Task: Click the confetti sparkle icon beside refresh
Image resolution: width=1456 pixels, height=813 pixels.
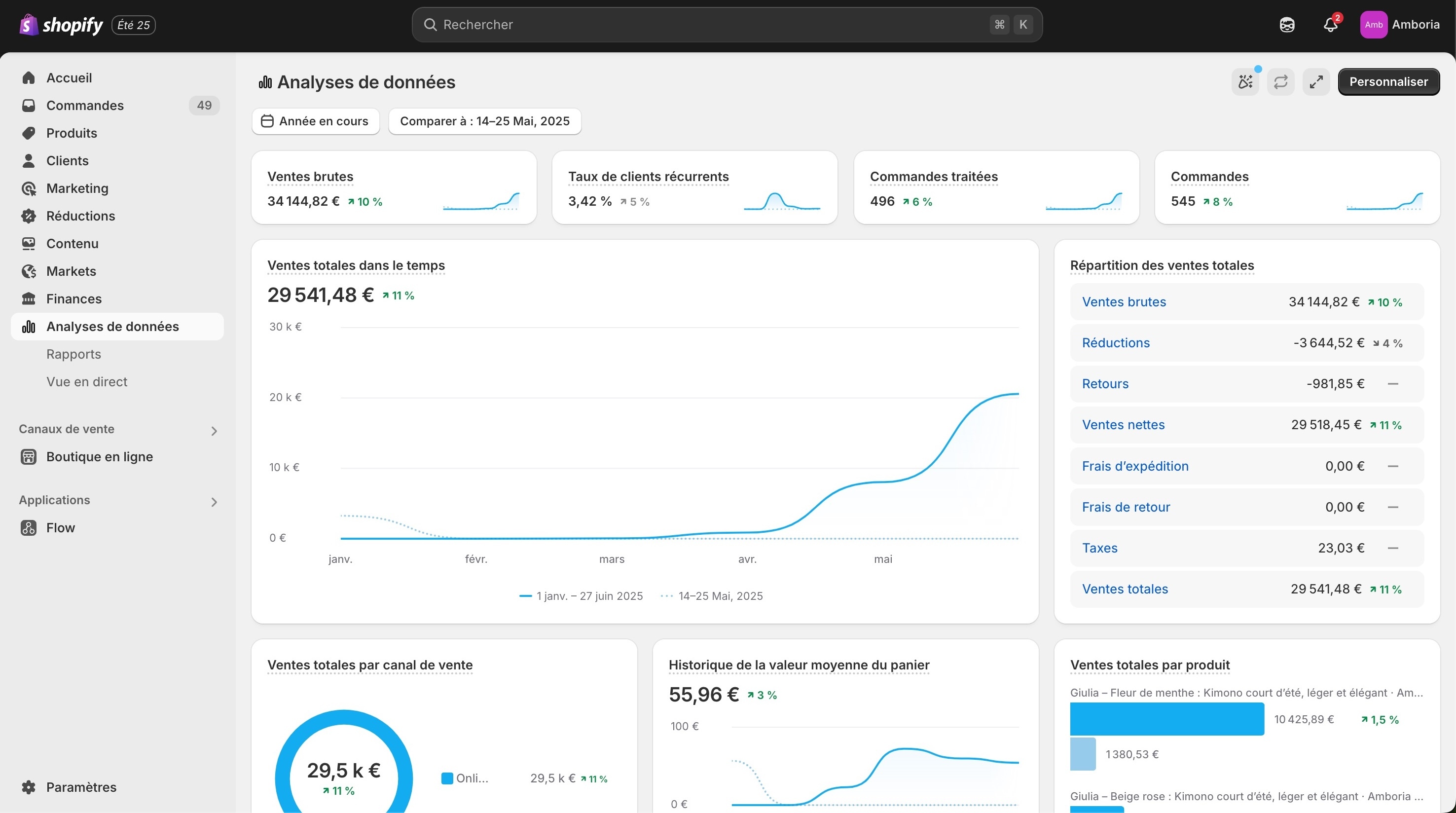Action: coord(1245,82)
